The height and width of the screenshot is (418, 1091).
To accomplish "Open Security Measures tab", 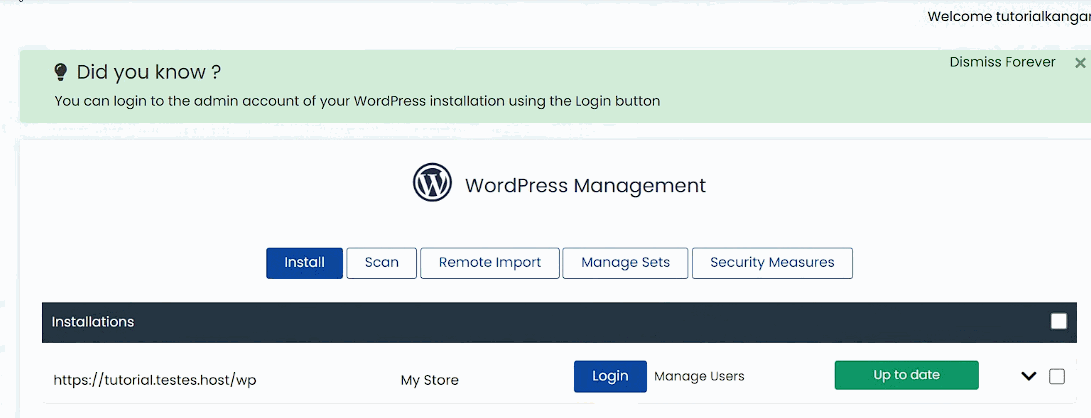I will coord(771,263).
